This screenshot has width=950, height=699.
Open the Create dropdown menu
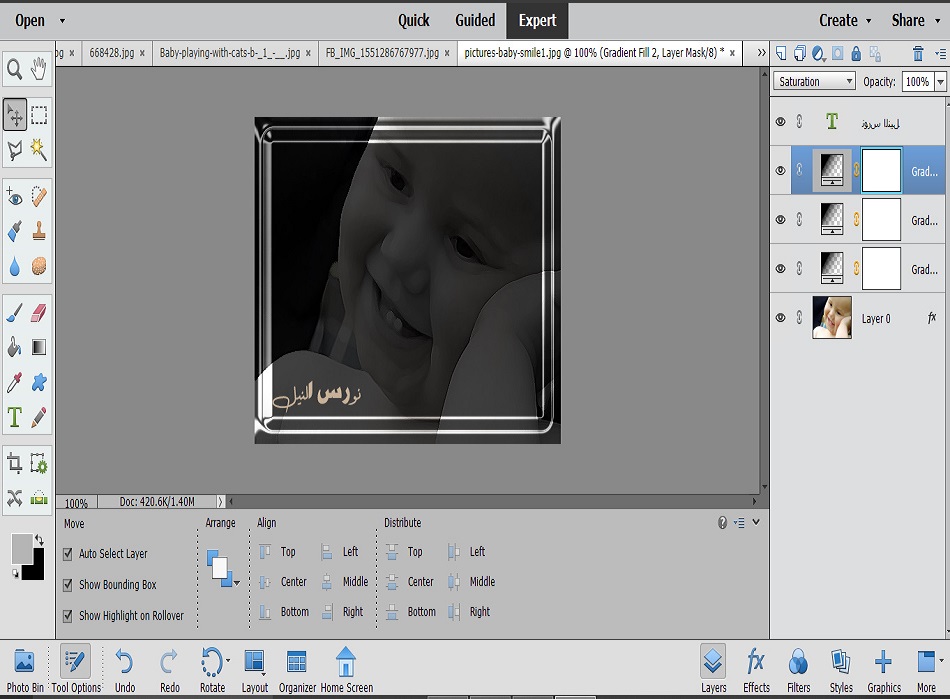tap(845, 20)
